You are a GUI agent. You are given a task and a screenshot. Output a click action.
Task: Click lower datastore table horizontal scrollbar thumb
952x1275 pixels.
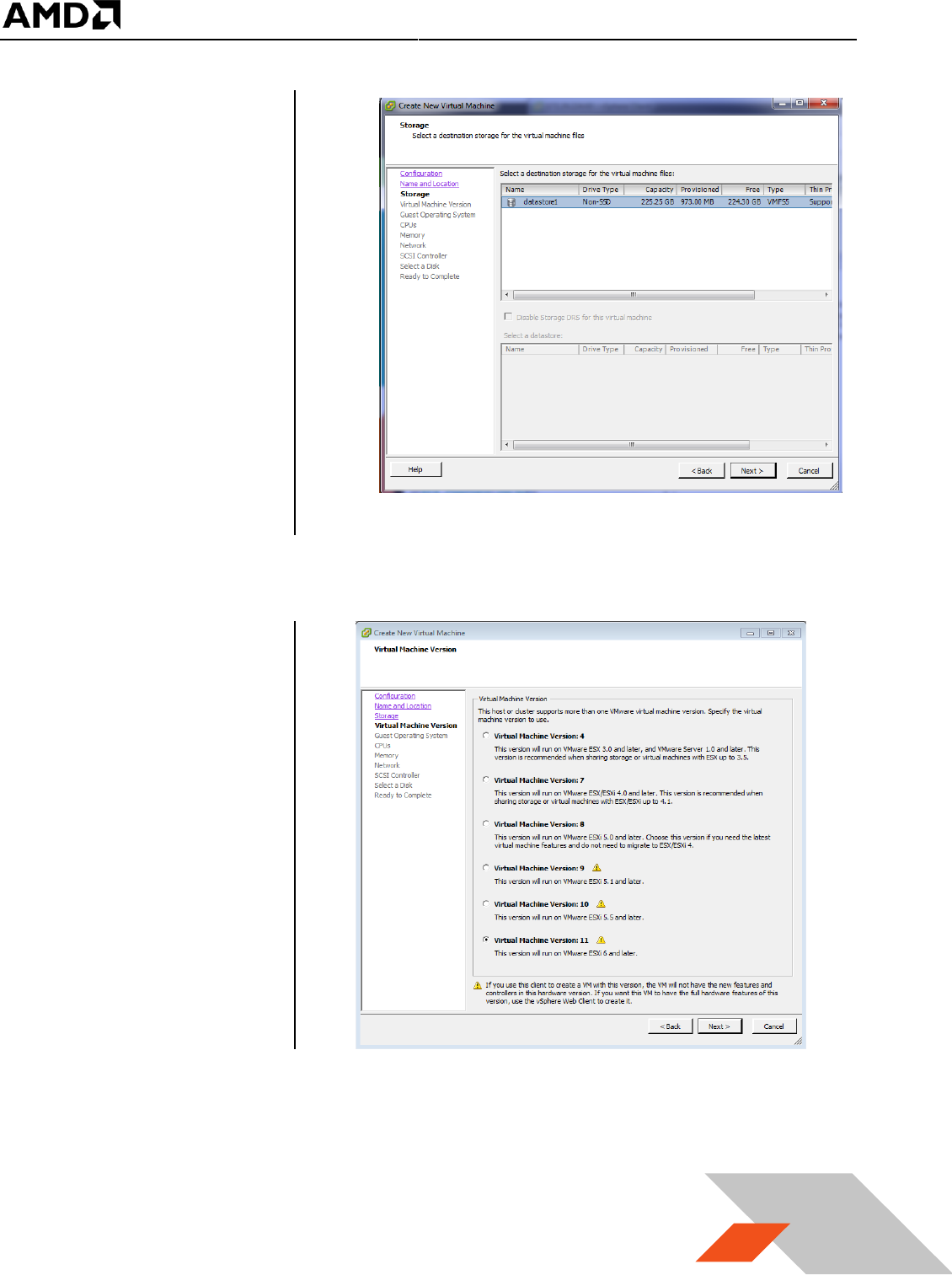[x=631, y=445]
